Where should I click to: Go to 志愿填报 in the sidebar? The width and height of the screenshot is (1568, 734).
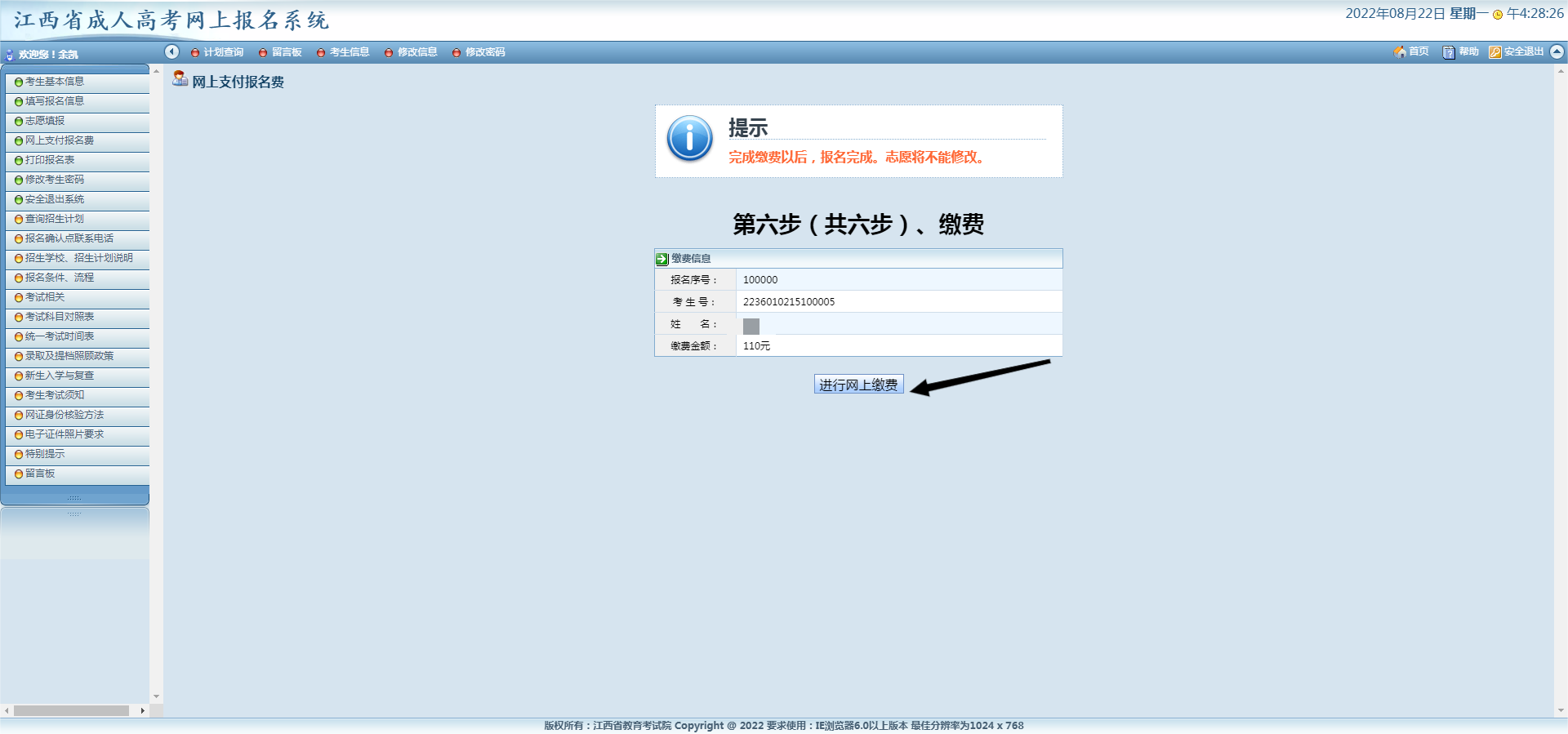point(45,121)
